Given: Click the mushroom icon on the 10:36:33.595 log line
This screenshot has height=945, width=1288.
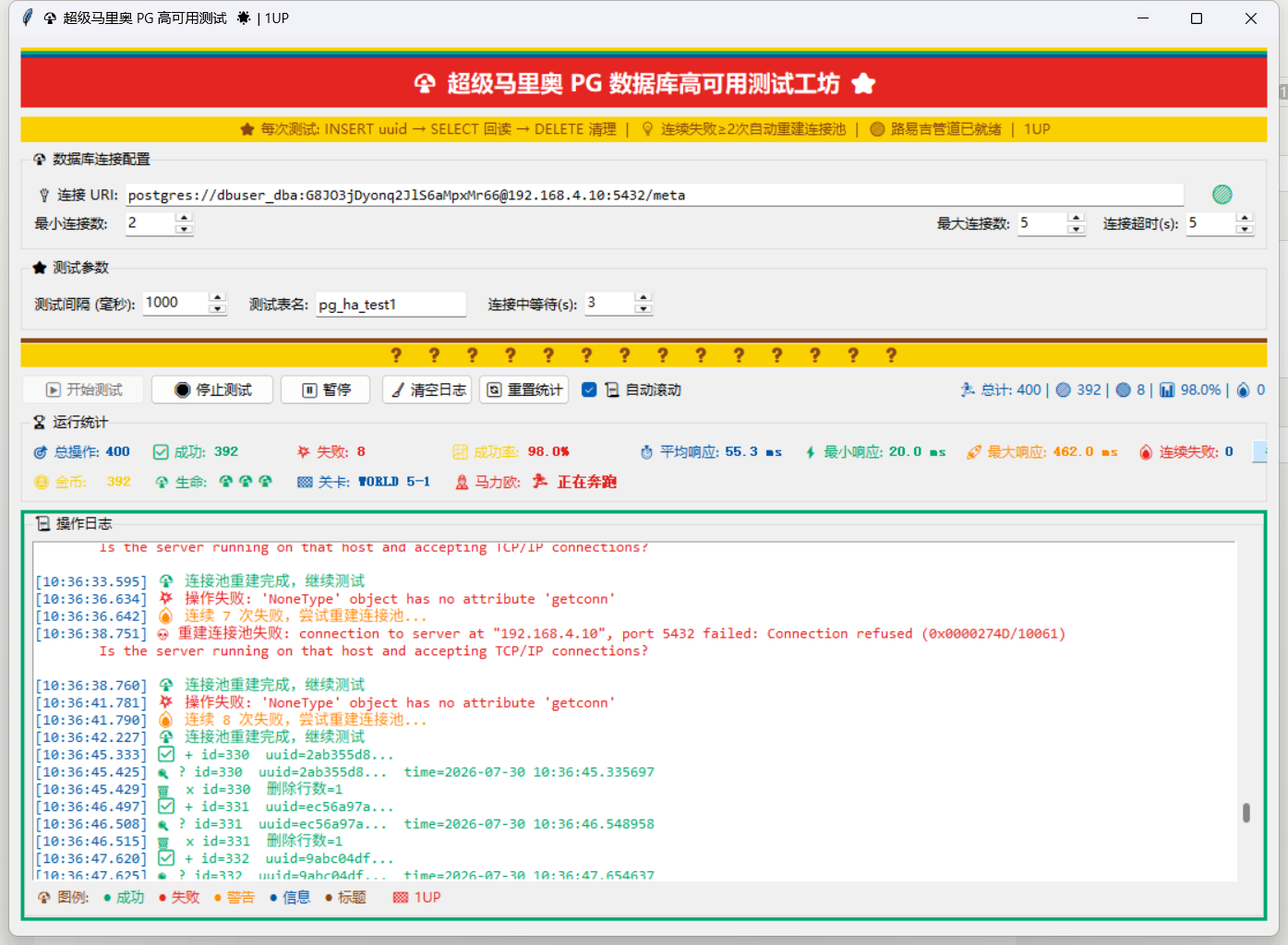Looking at the screenshot, I should coord(166,581).
